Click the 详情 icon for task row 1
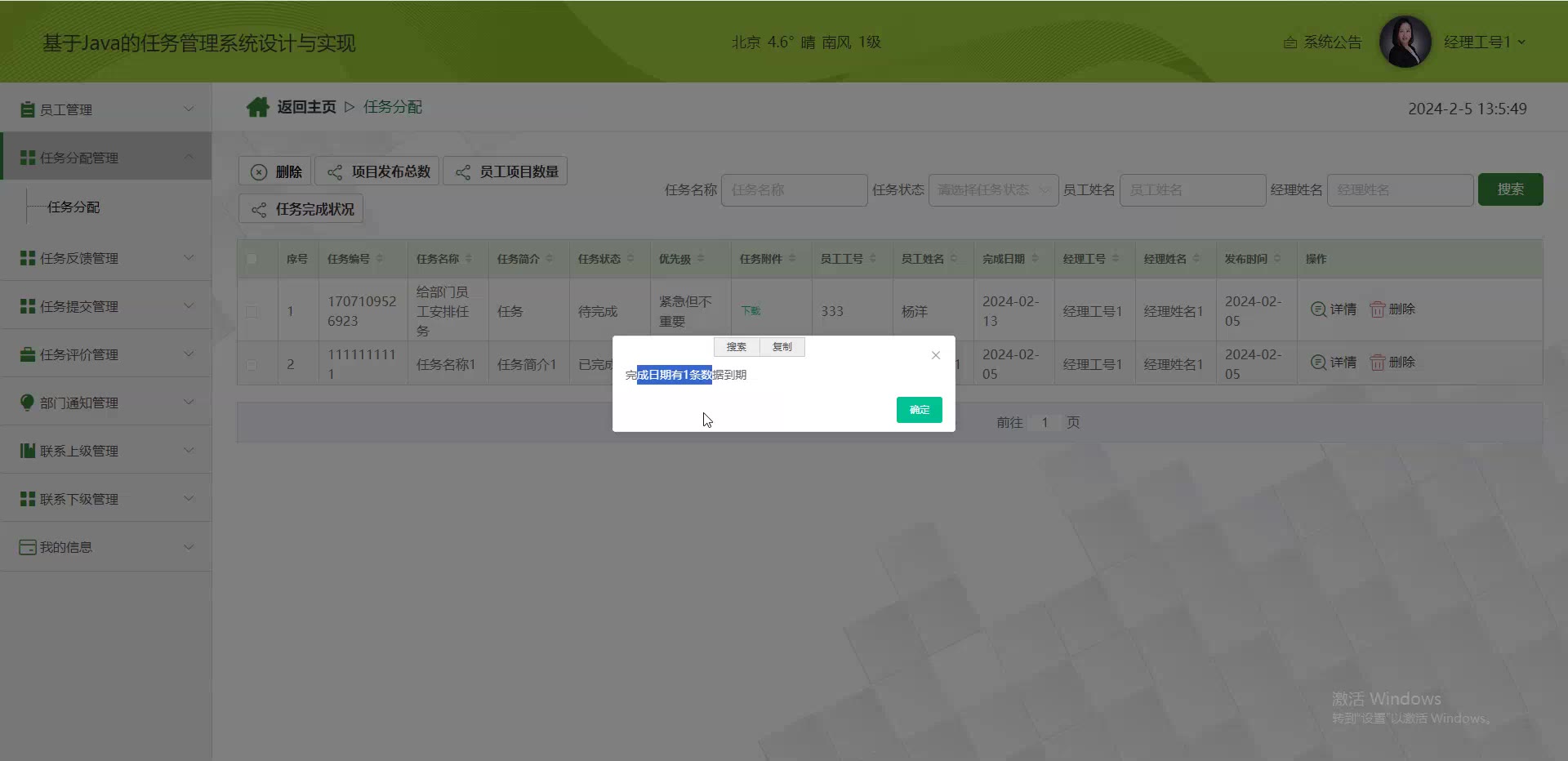1568x761 pixels. 1318,309
